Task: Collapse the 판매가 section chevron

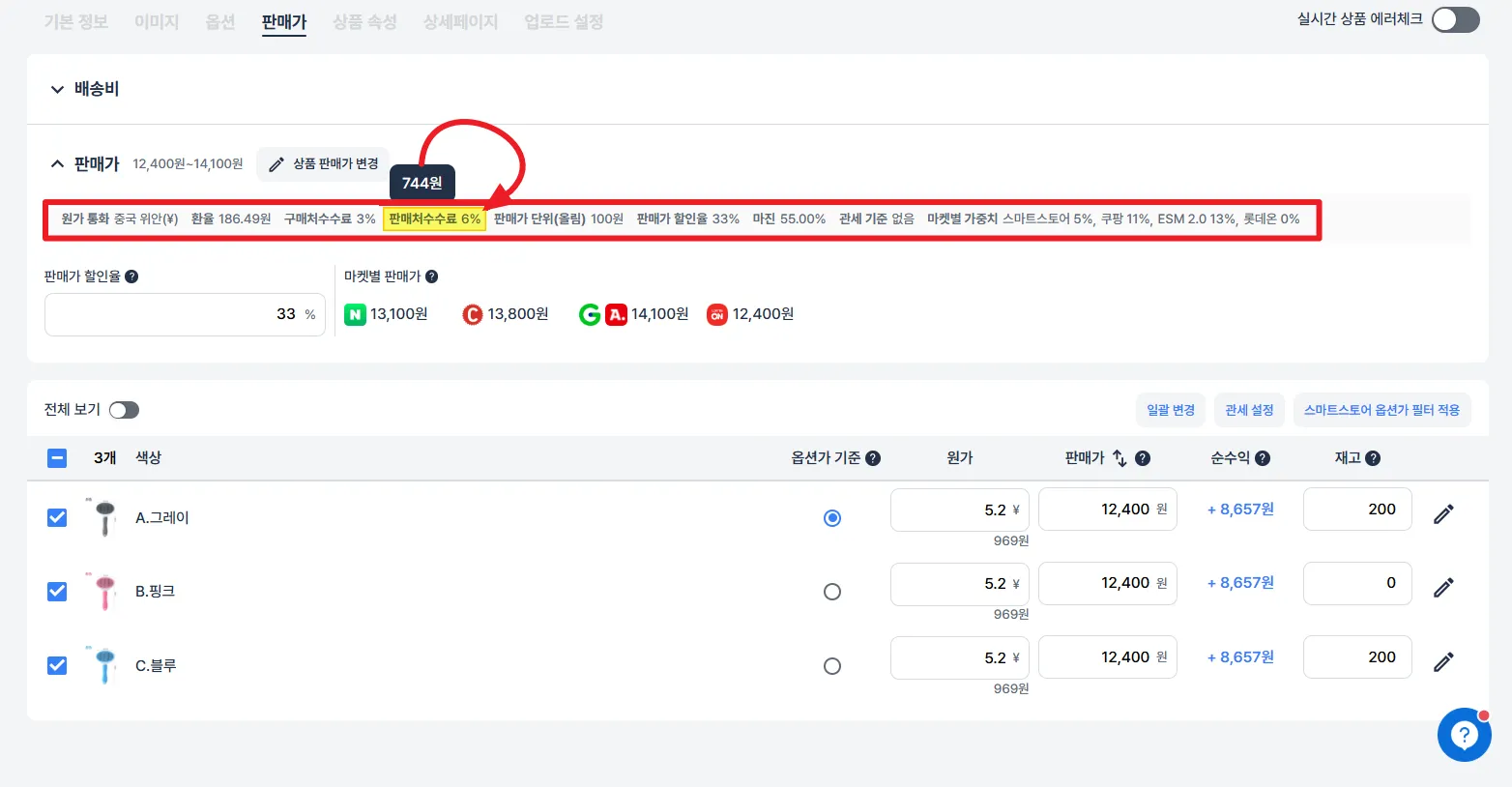Action: tap(57, 163)
